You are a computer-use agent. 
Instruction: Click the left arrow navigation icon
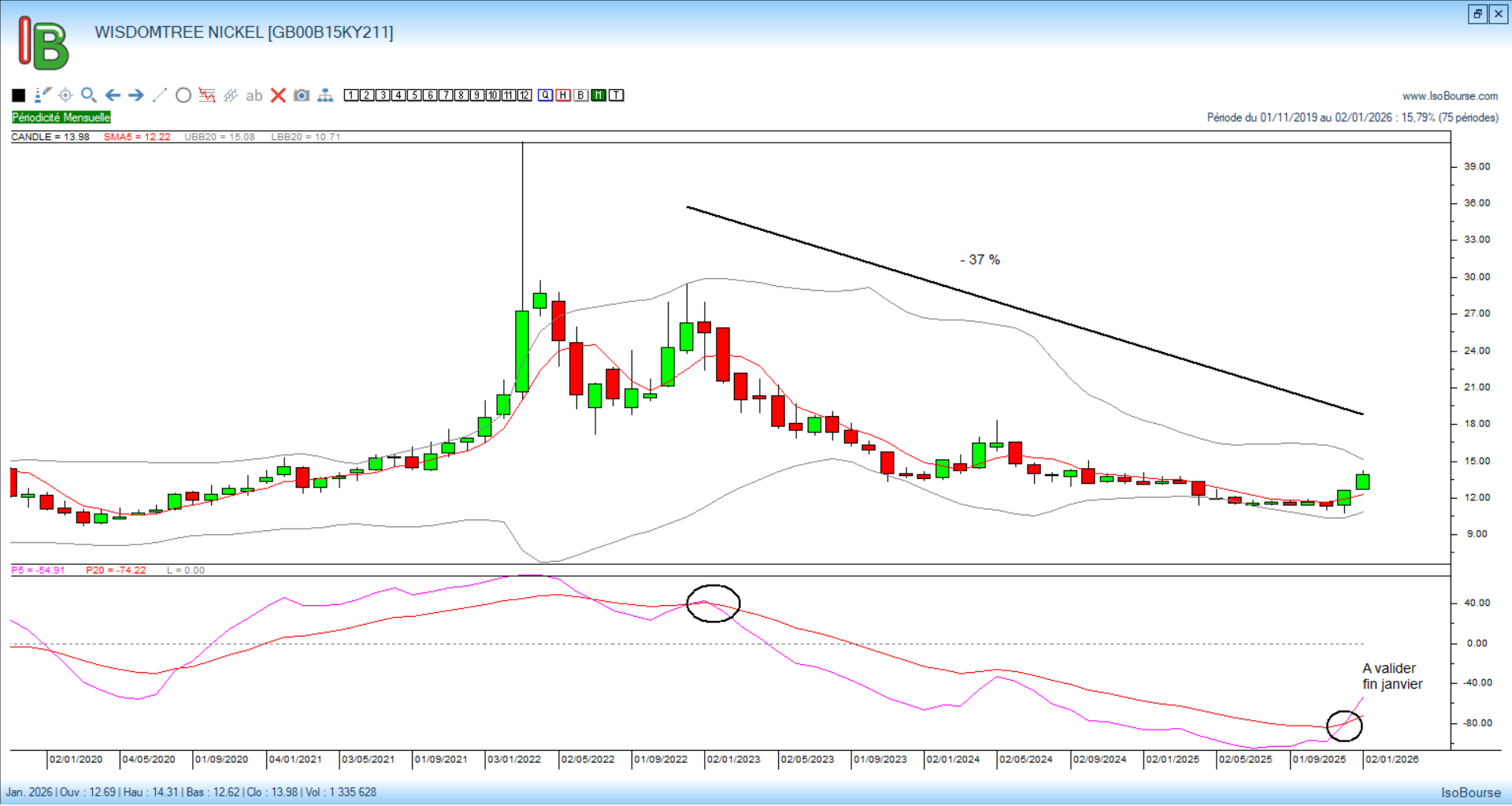tap(113, 95)
